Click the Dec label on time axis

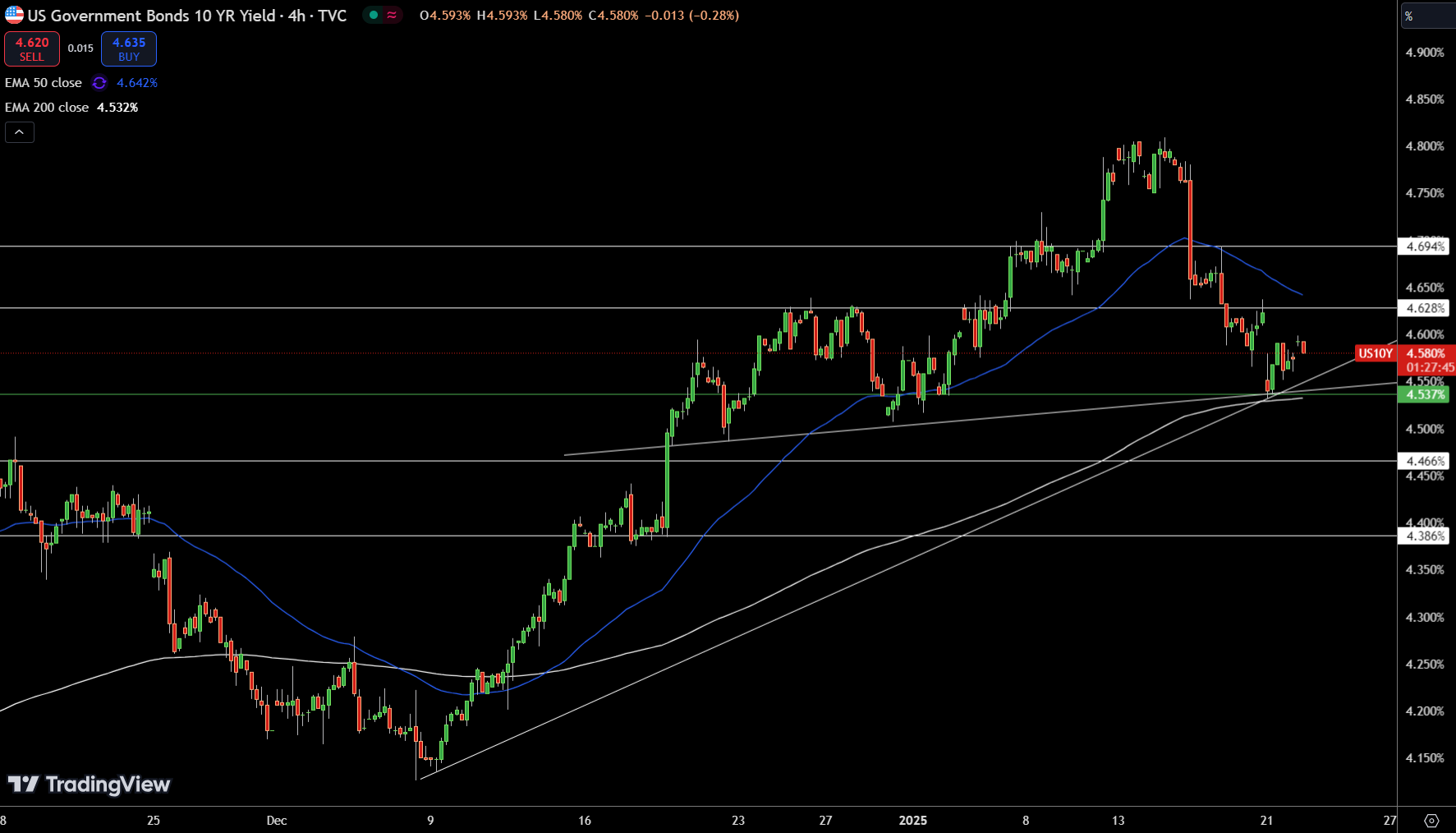[277, 820]
